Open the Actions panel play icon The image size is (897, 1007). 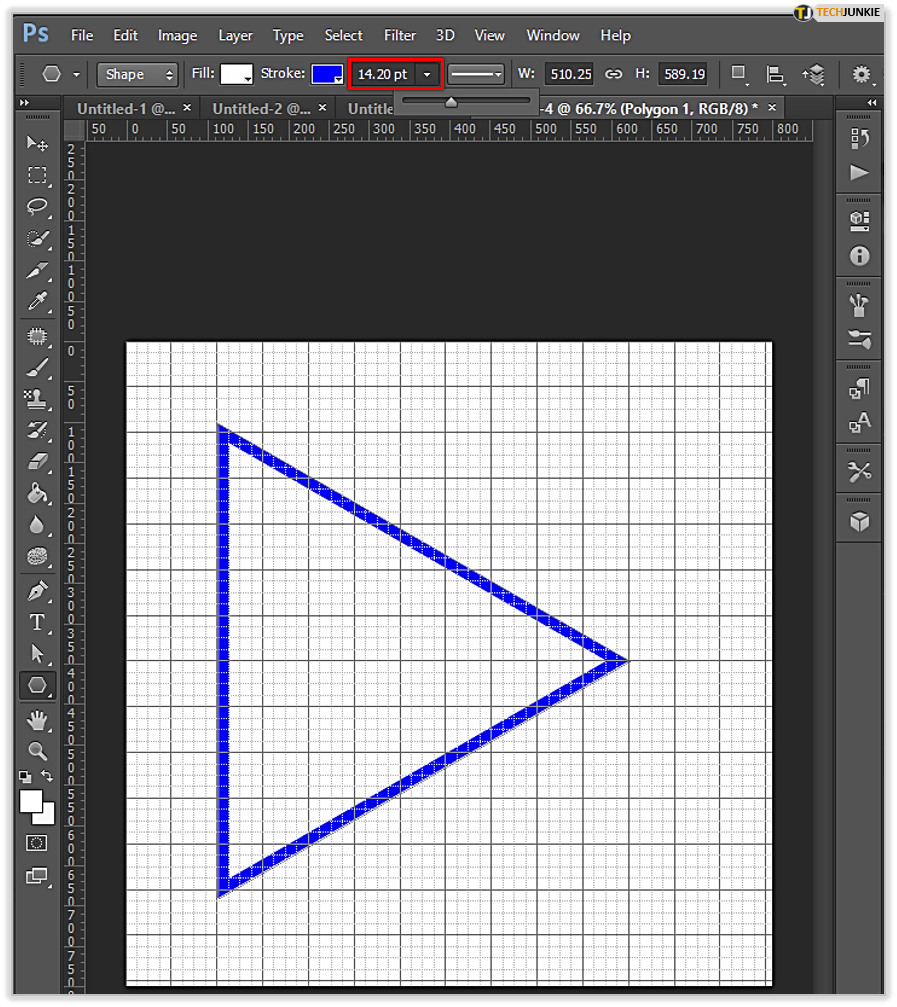coord(859,173)
